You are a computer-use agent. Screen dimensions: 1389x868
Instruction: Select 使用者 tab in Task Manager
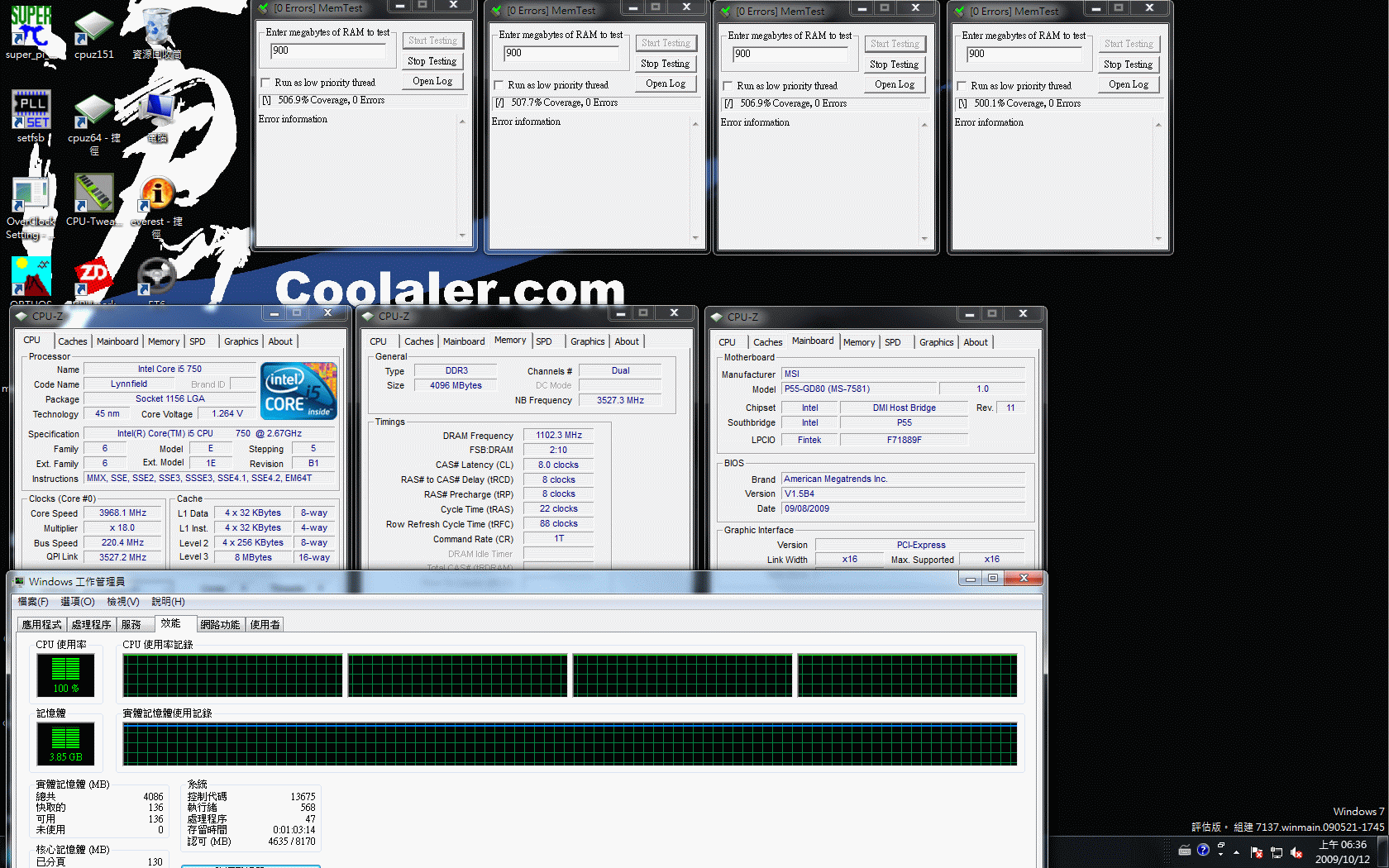pos(265,625)
